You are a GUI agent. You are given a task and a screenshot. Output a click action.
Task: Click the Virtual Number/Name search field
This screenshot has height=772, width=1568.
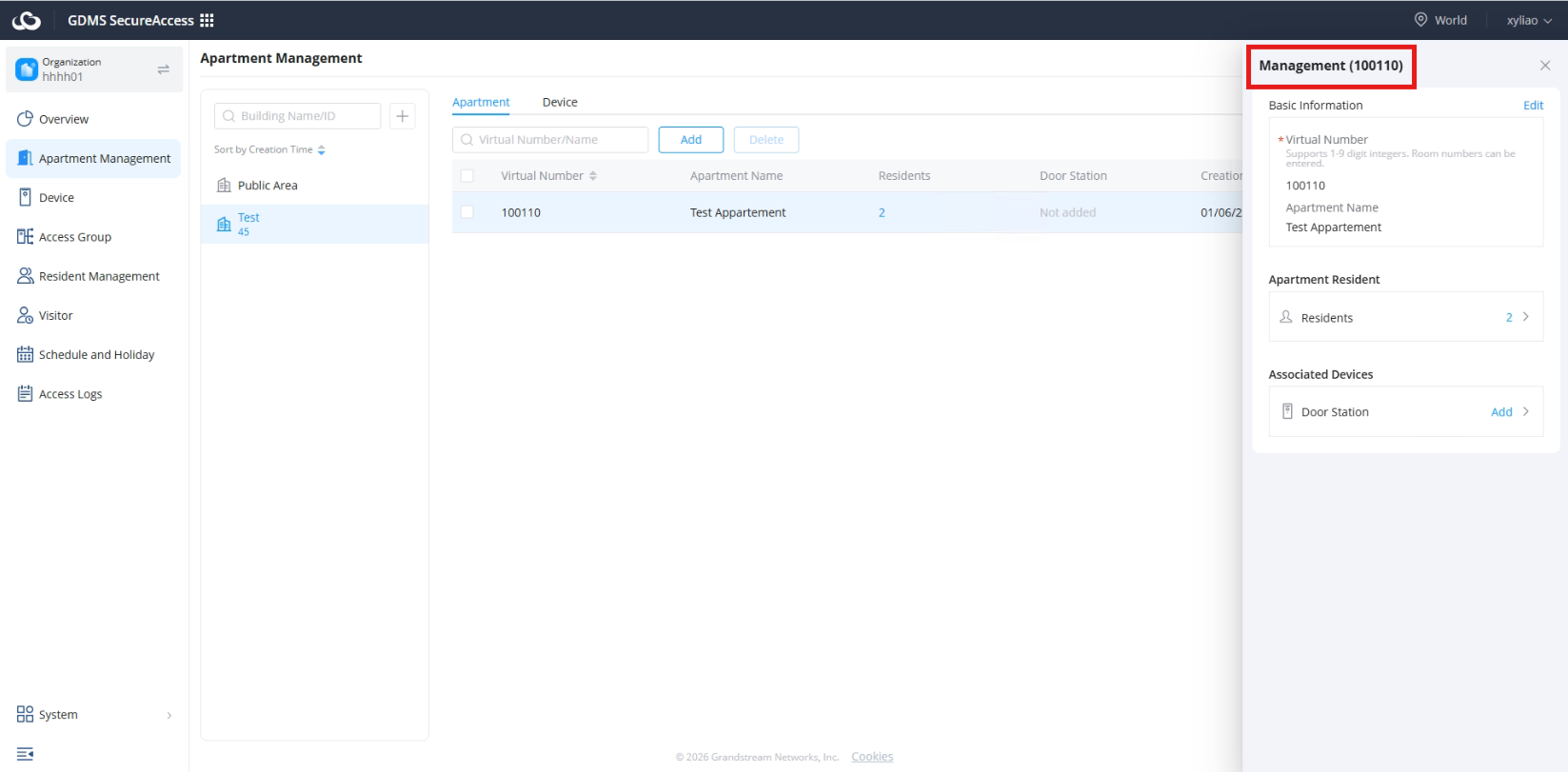point(550,140)
